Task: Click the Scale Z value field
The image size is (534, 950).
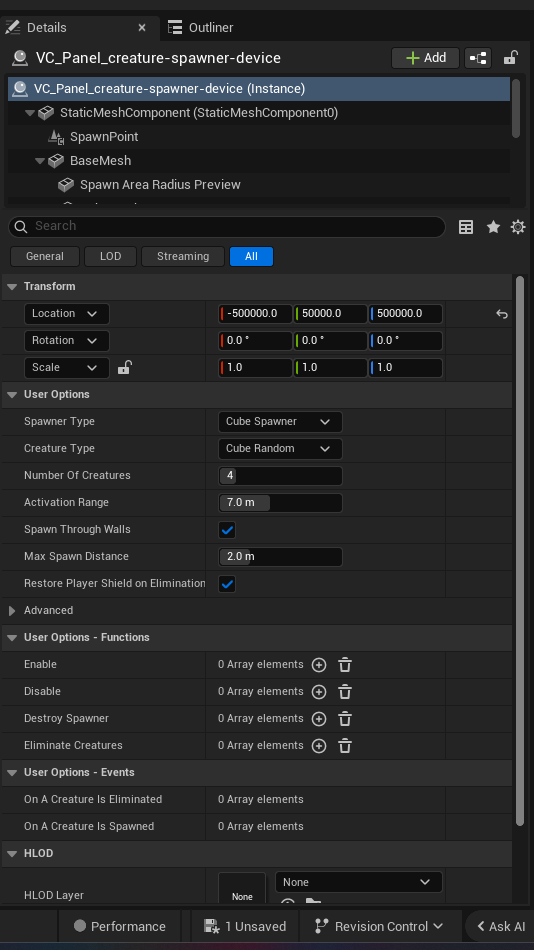Action: (x=406, y=368)
